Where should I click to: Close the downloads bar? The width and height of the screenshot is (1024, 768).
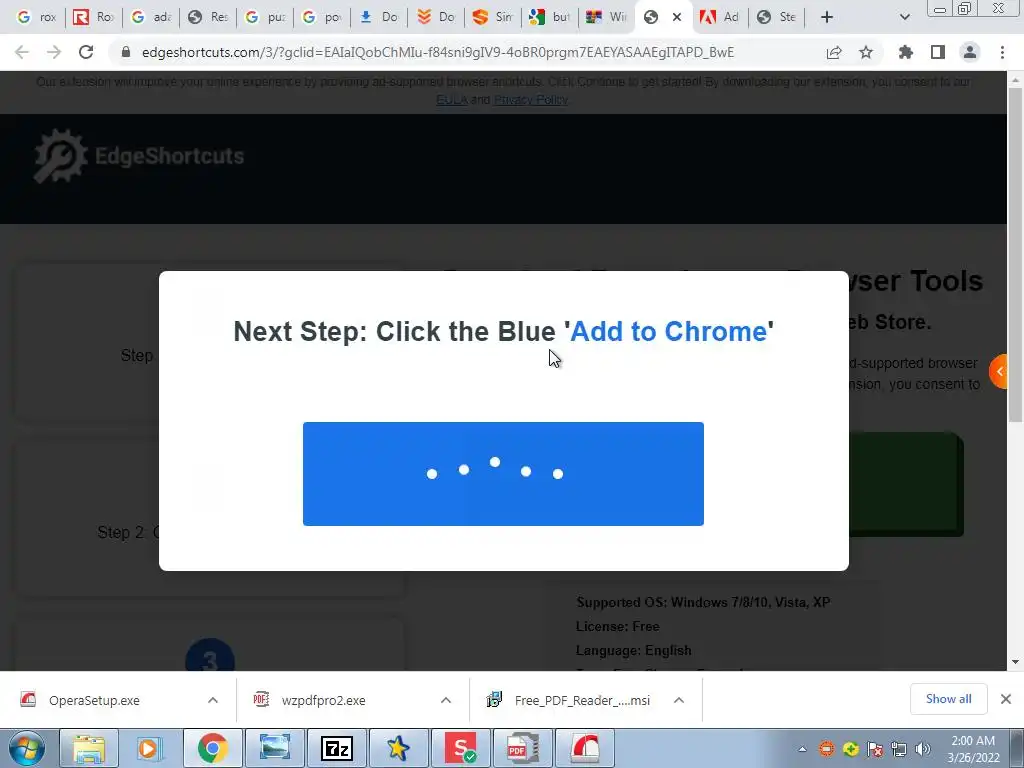[1006, 699]
